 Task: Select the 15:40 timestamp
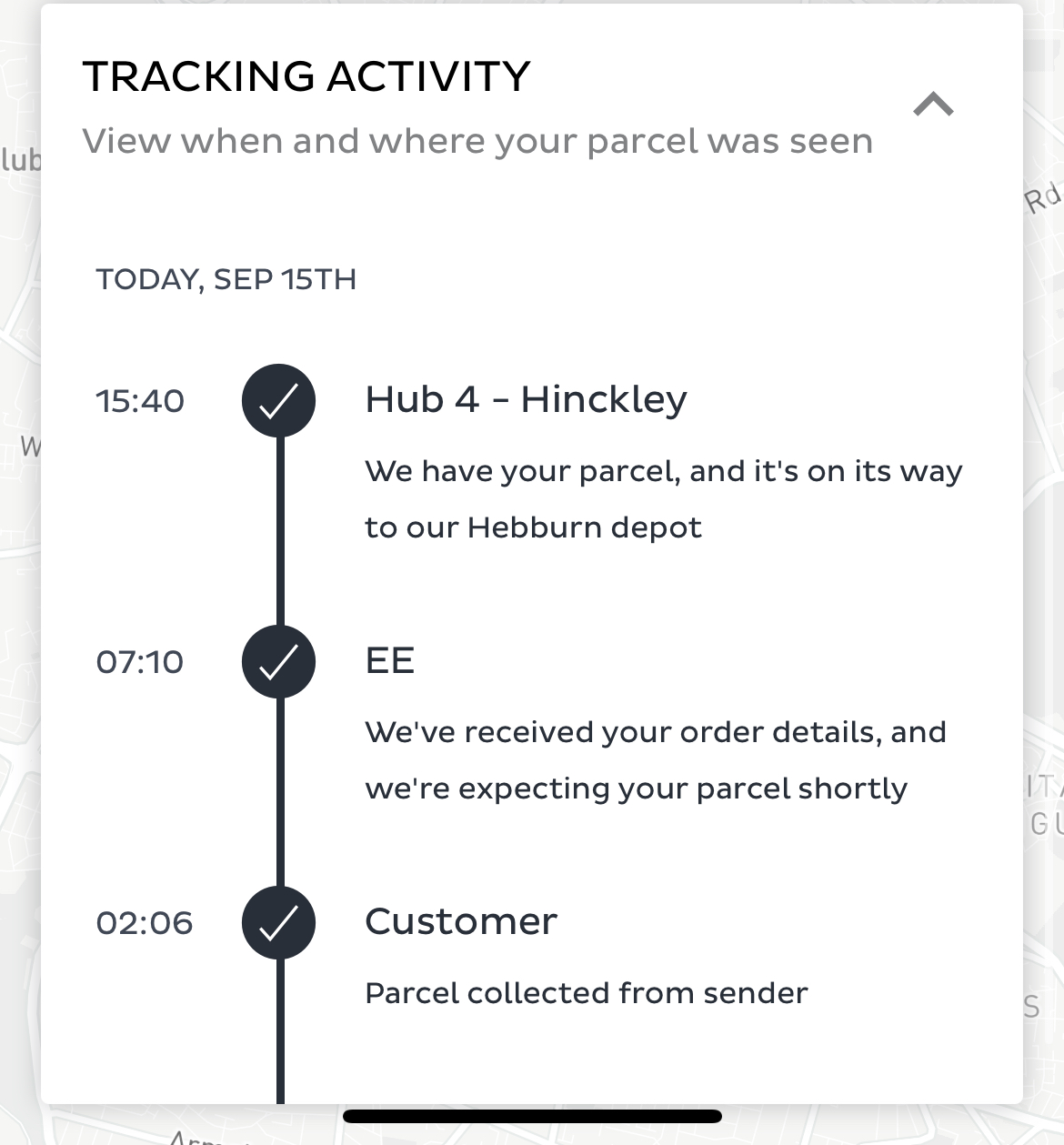point(140,401)
